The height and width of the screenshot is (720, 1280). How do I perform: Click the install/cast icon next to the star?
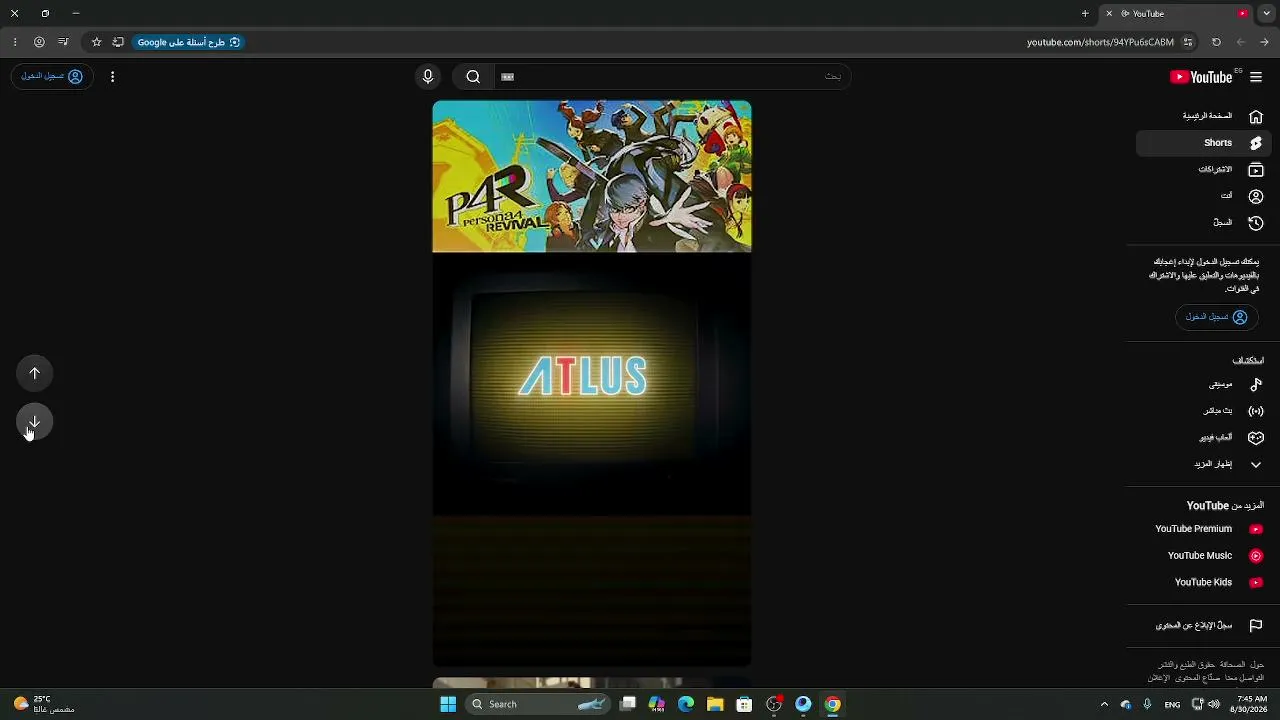tap(118, 42)
